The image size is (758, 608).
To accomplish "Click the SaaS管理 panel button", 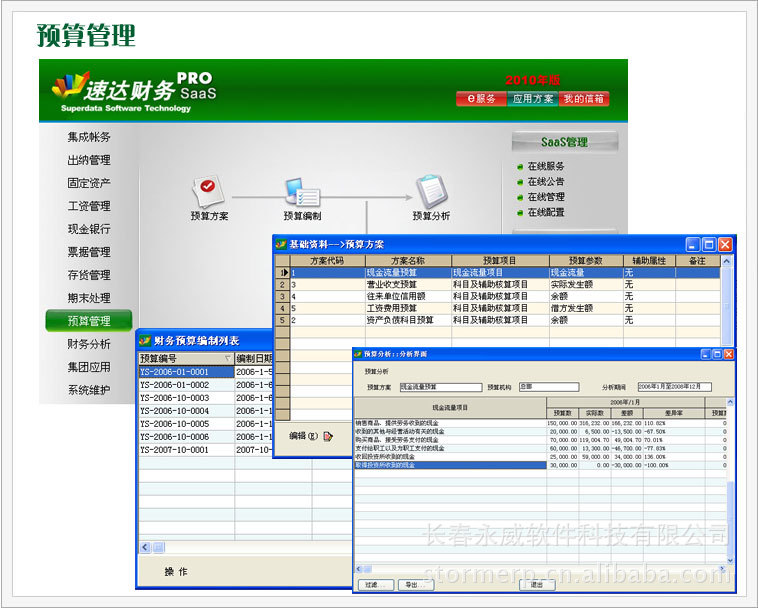I will [x=565, y=142].
